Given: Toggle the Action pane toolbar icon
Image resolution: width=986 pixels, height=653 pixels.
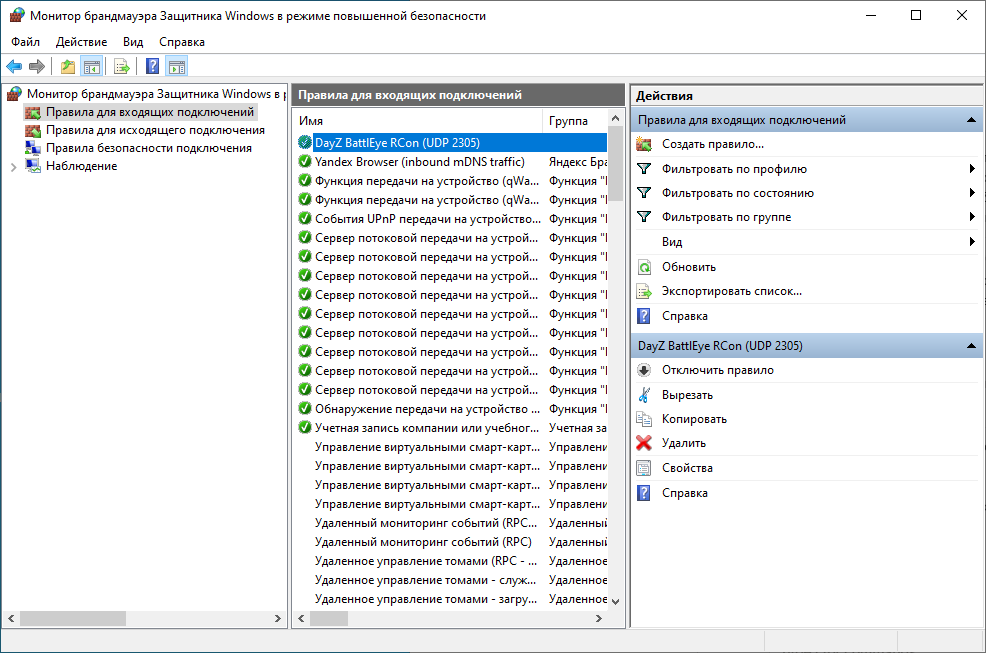Looking at the screenshot, I should (x=177, y=66).
